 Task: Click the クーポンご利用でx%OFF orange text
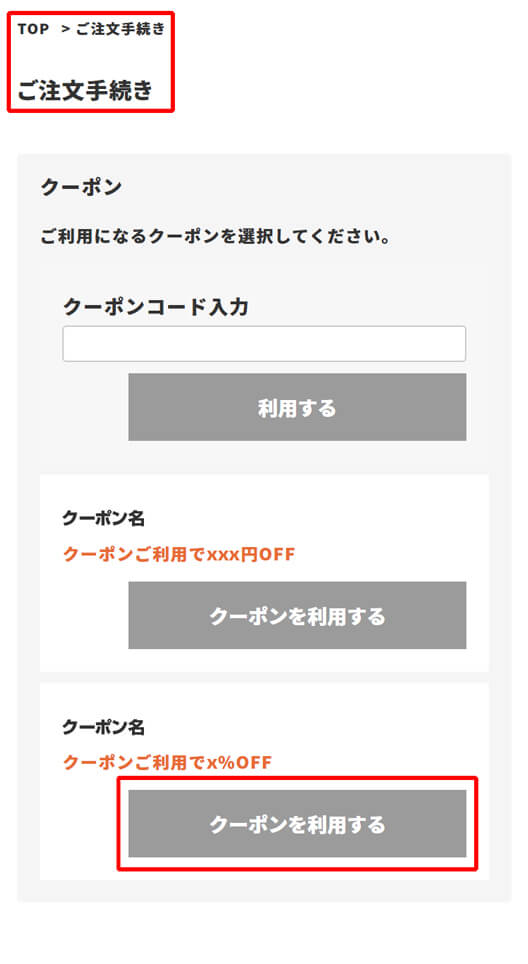[x=167, y=763]
